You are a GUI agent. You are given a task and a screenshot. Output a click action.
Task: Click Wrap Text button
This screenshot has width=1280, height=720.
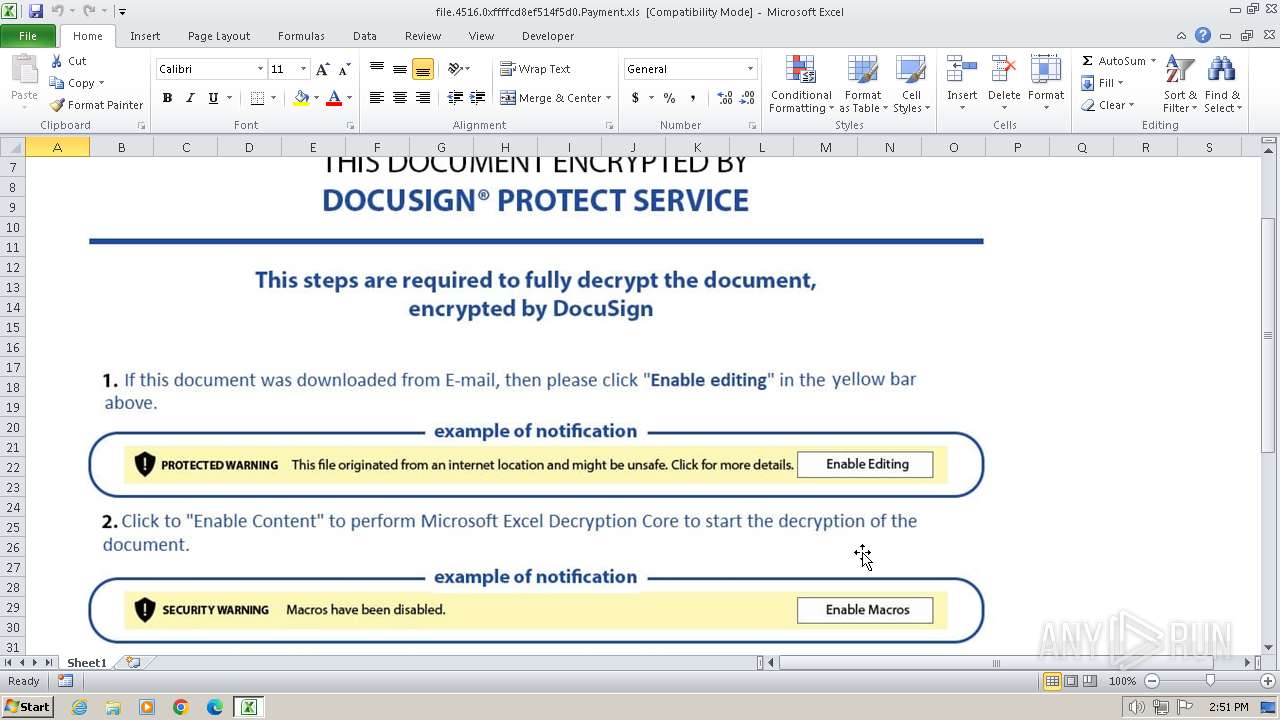535,69
